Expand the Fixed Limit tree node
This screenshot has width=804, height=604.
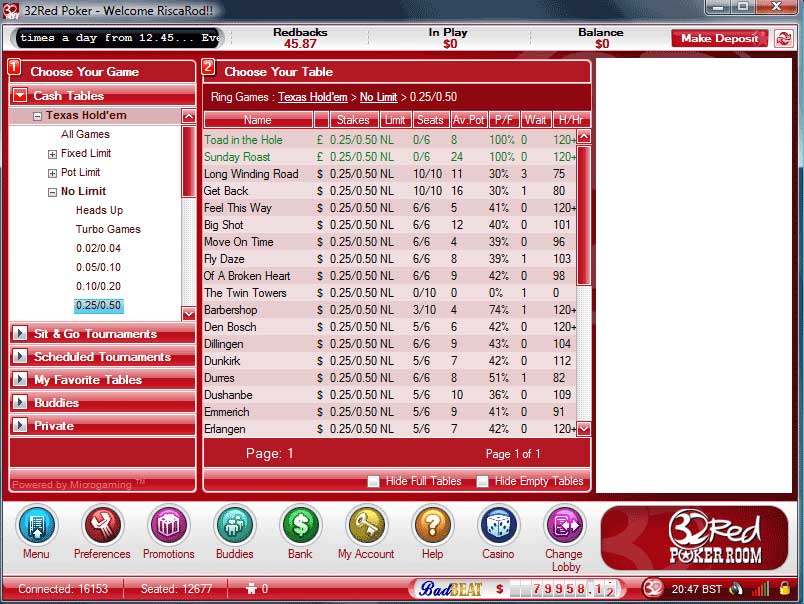click(52, 154)
